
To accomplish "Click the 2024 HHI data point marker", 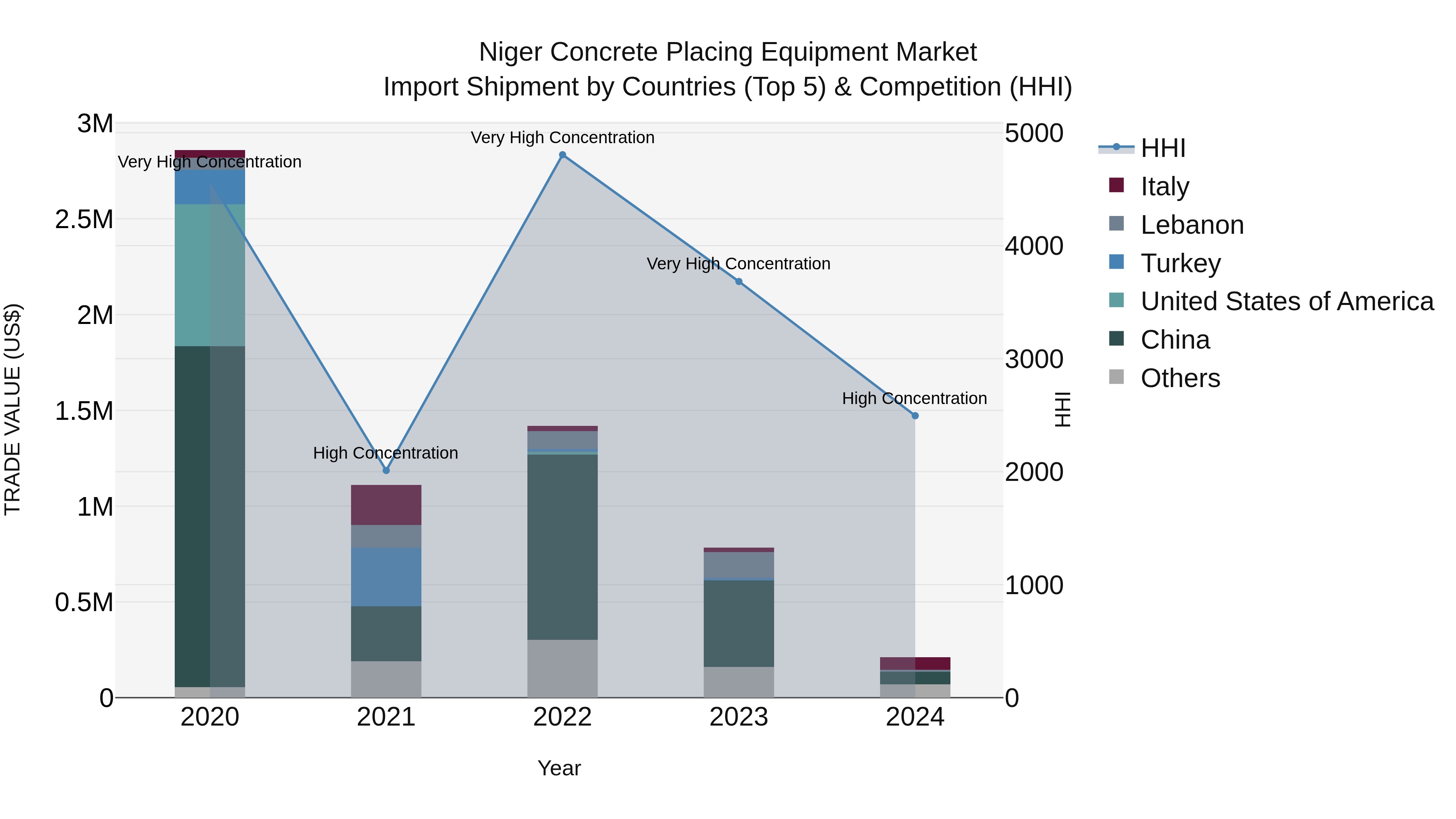I will [x=915, y=415].
